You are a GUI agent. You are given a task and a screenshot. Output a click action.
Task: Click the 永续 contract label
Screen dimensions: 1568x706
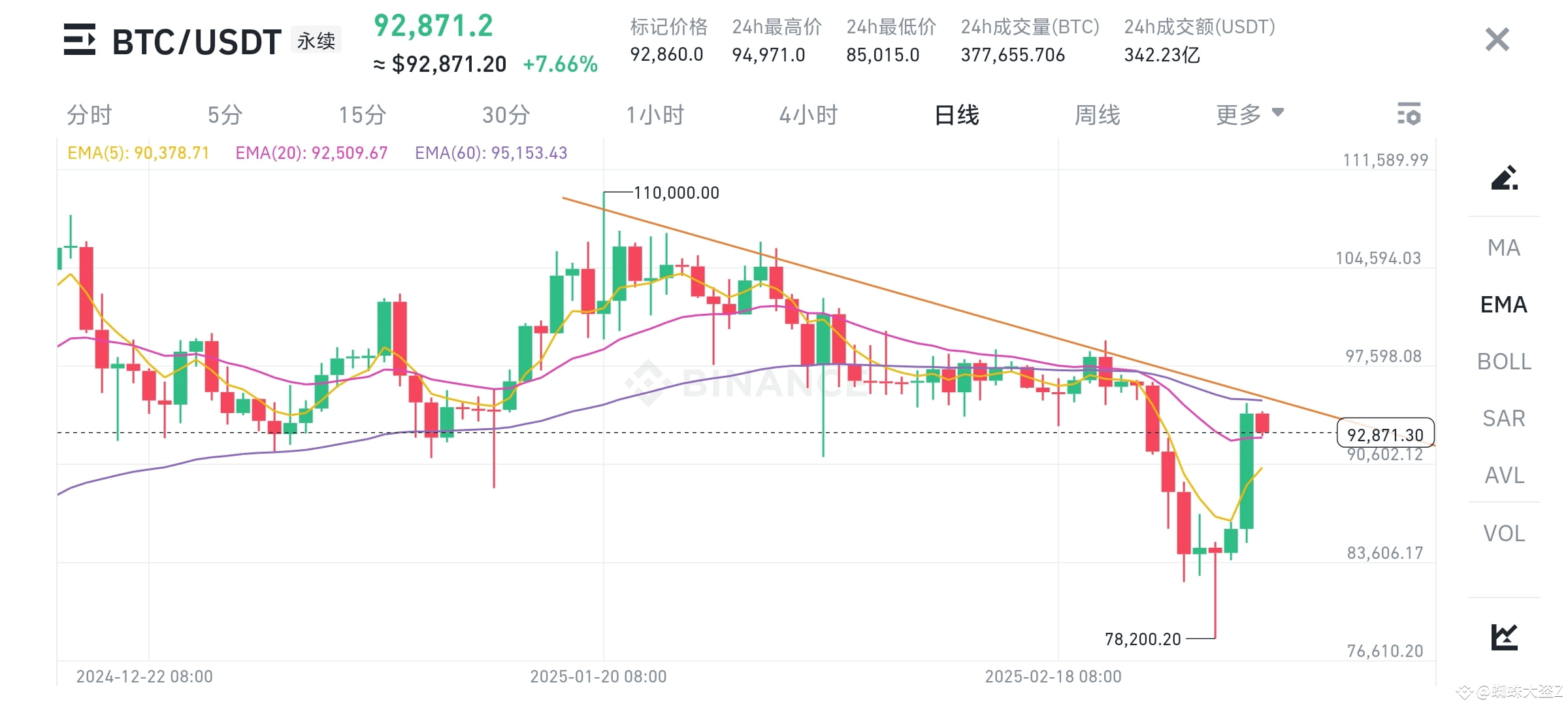coord(316,40)
